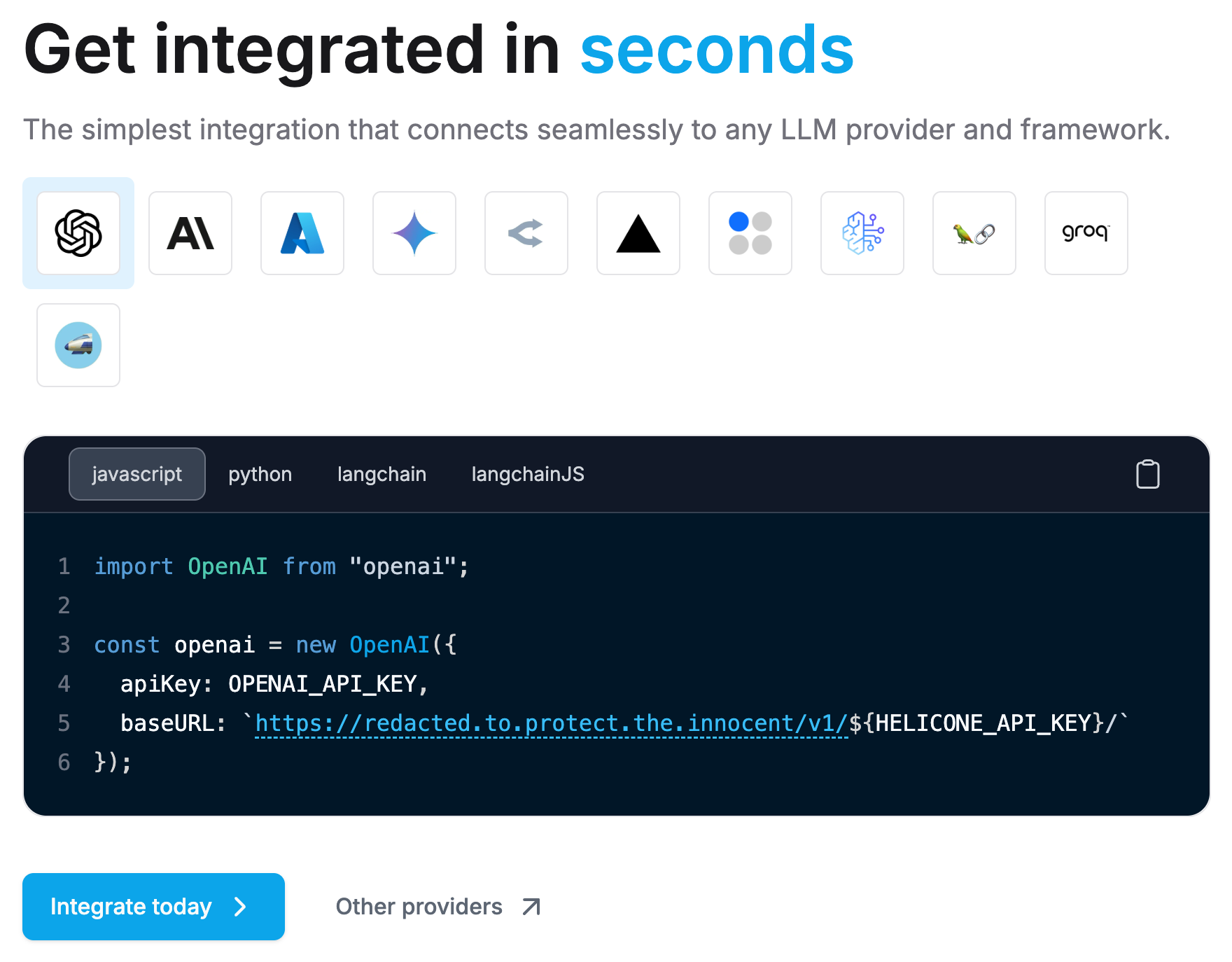Follow the redacted https URL in the code
The height and width of the screenshot is (962, 1232).
coord(552,723)
